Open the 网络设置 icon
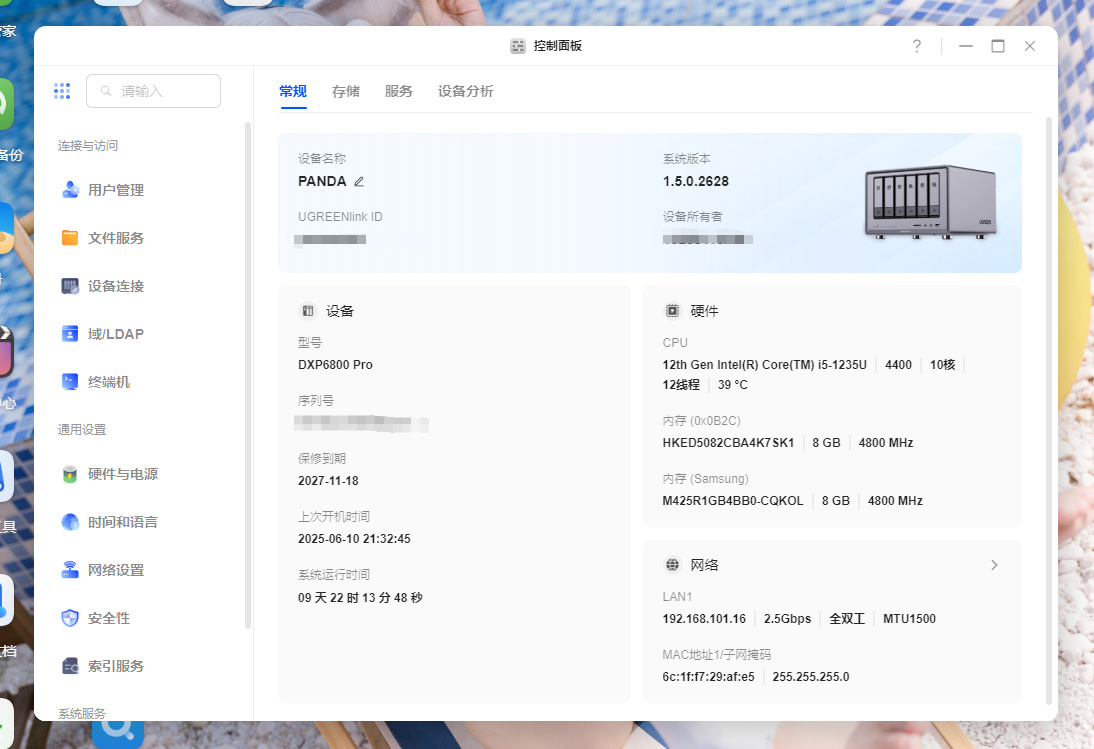This screenshot has height=749, width=1094. tap(70, 570)
